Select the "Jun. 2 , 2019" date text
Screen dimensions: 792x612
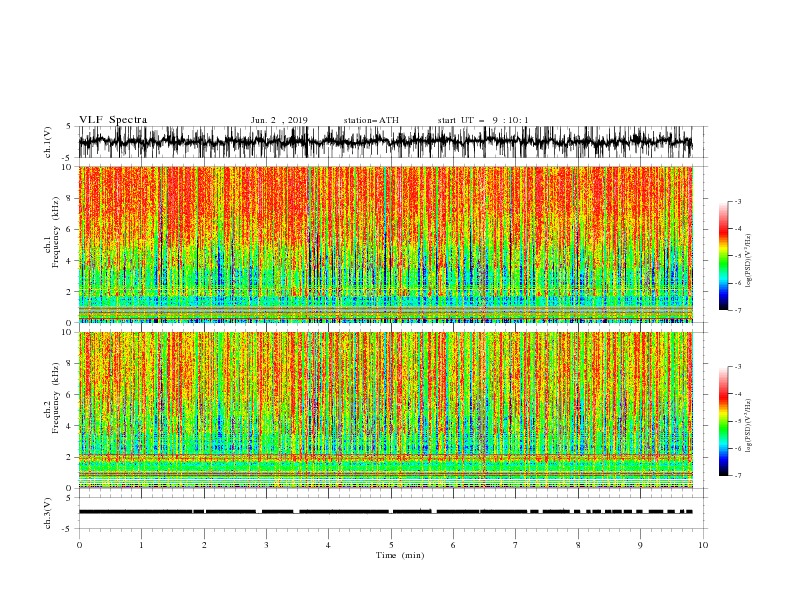pos(279,120)
